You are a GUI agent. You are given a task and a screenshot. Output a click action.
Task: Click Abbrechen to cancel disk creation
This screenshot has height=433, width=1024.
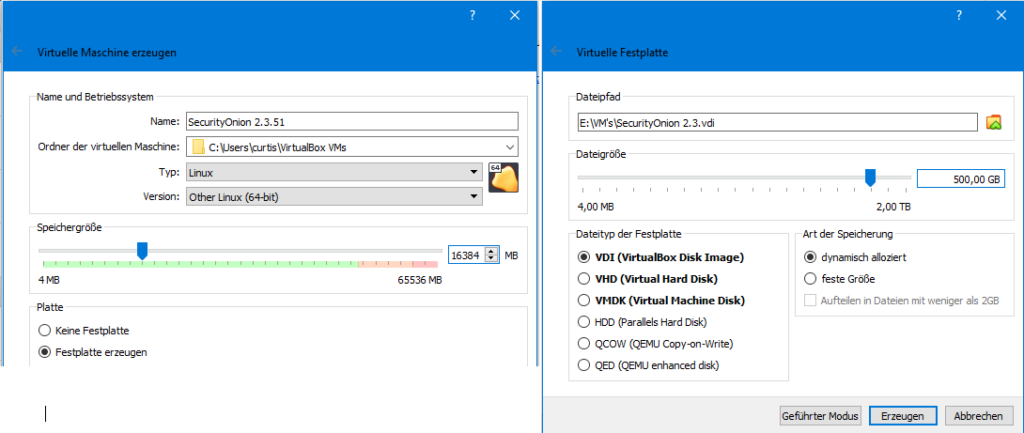coord(979,415)
